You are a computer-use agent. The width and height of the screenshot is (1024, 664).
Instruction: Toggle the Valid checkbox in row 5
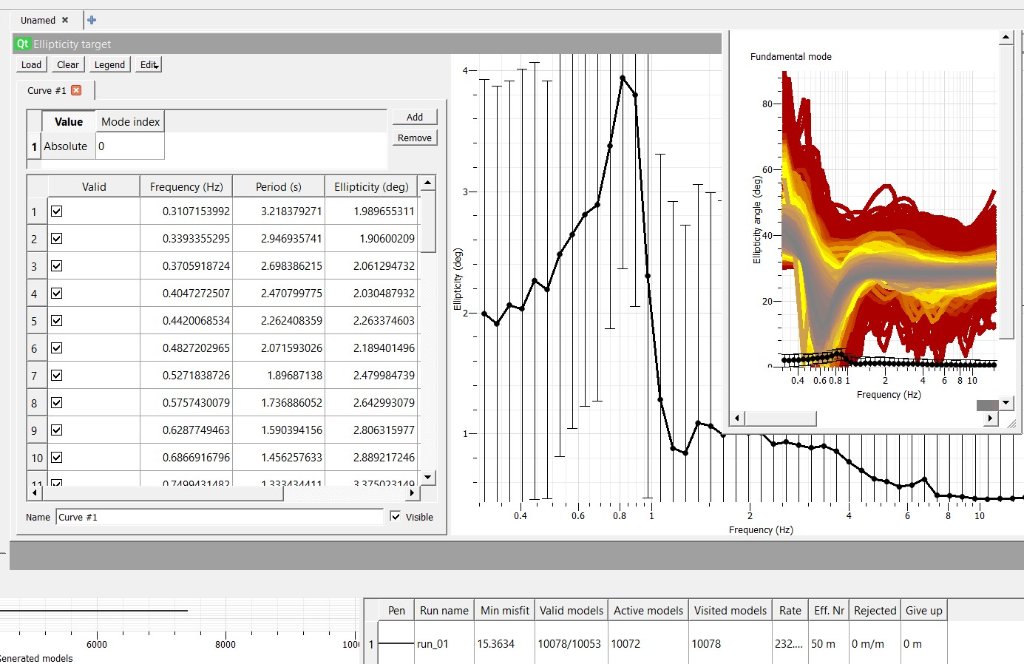click(56, 321)
